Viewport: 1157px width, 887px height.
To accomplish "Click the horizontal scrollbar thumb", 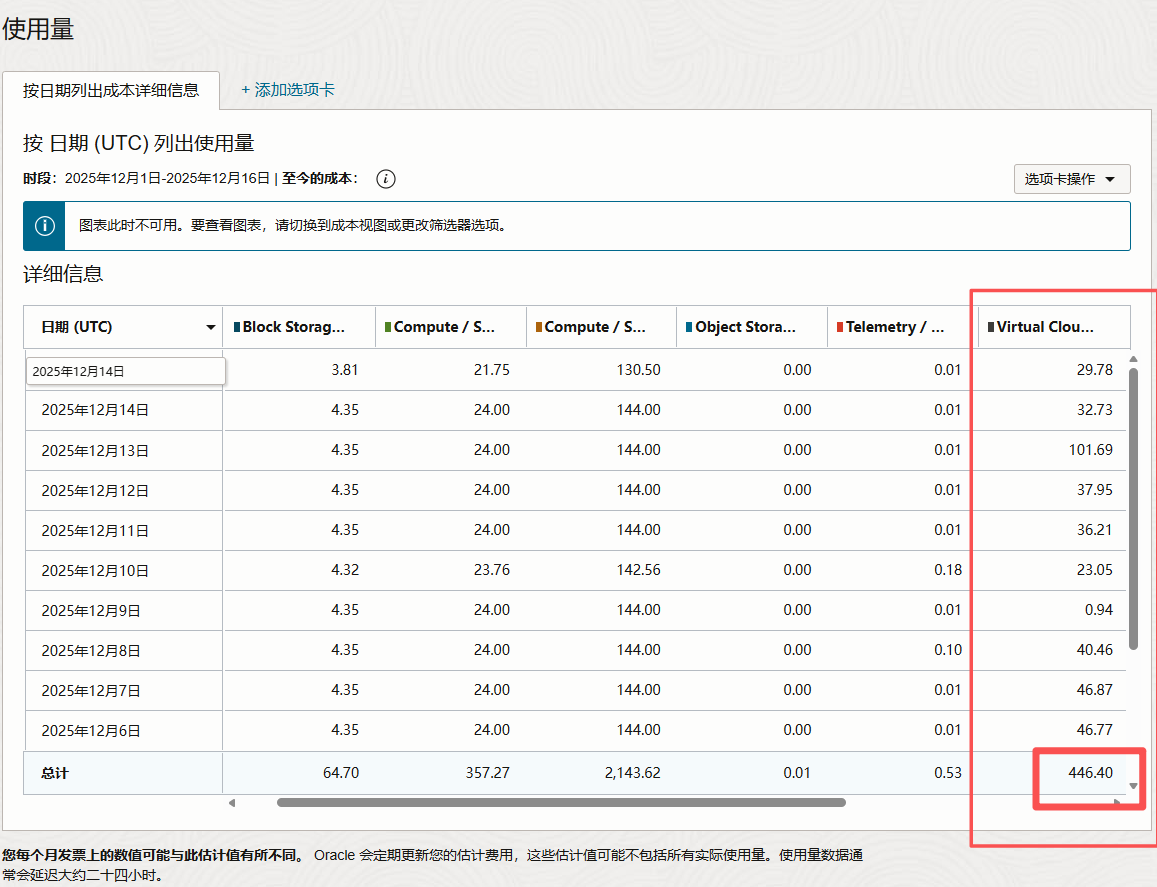I will coord(560,802).
